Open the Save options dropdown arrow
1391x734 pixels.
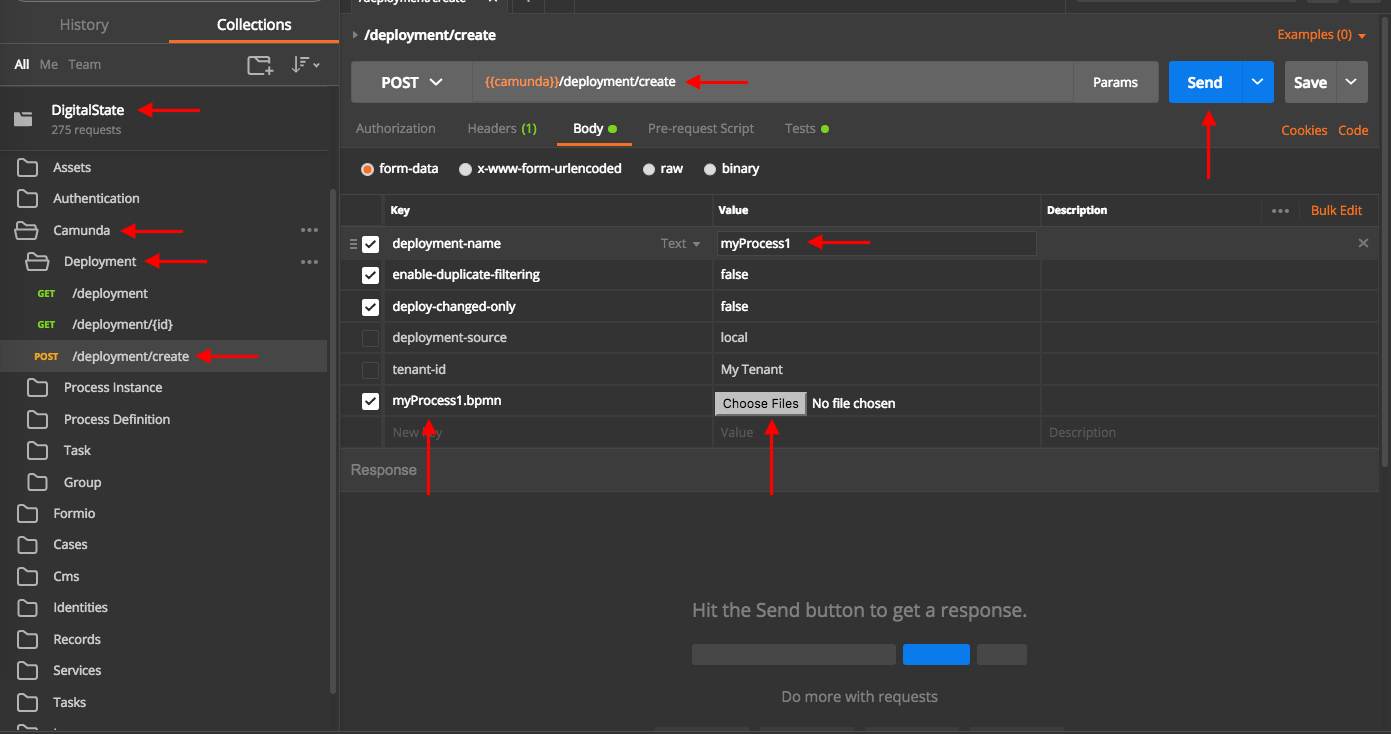pos(1352,82)
